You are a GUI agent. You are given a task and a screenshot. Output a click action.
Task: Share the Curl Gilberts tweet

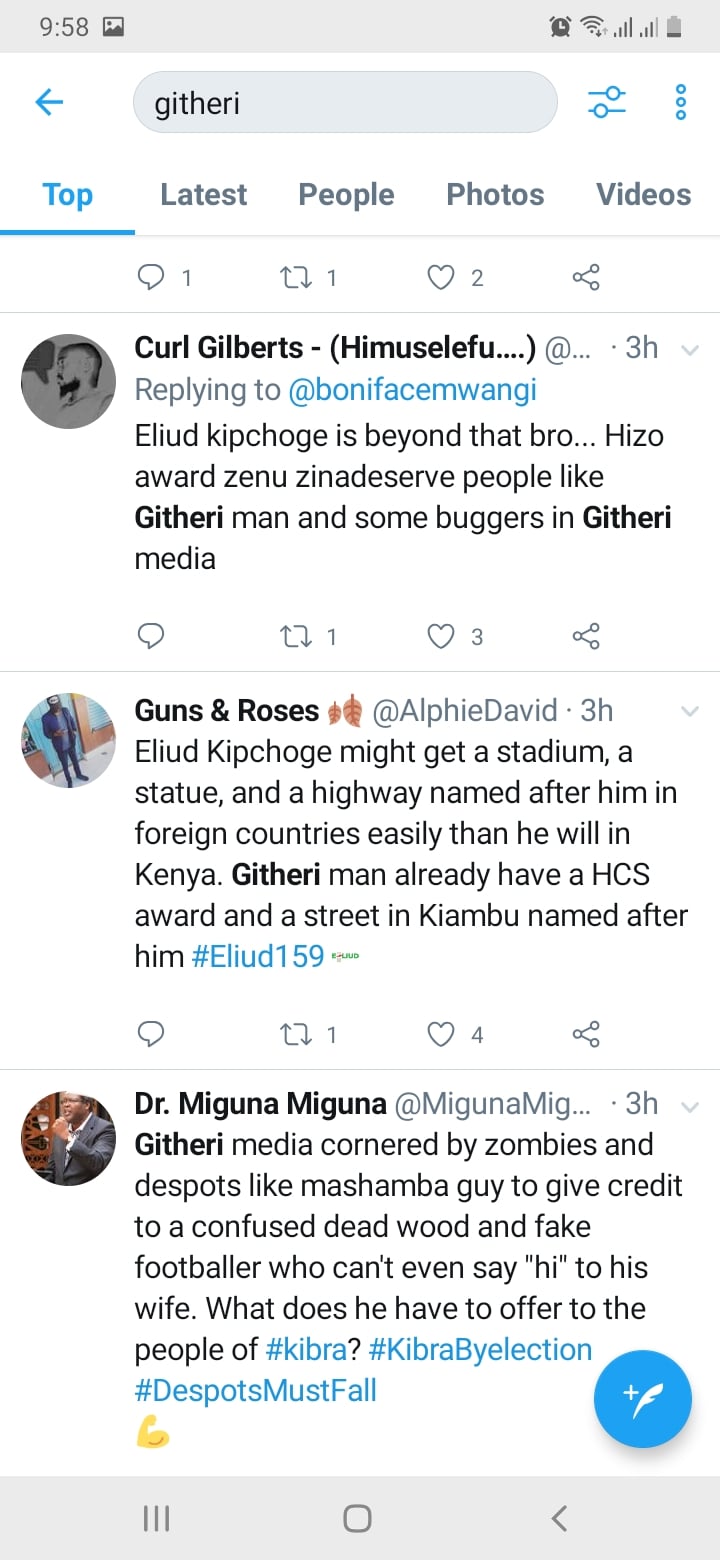[x=586, y=636]
